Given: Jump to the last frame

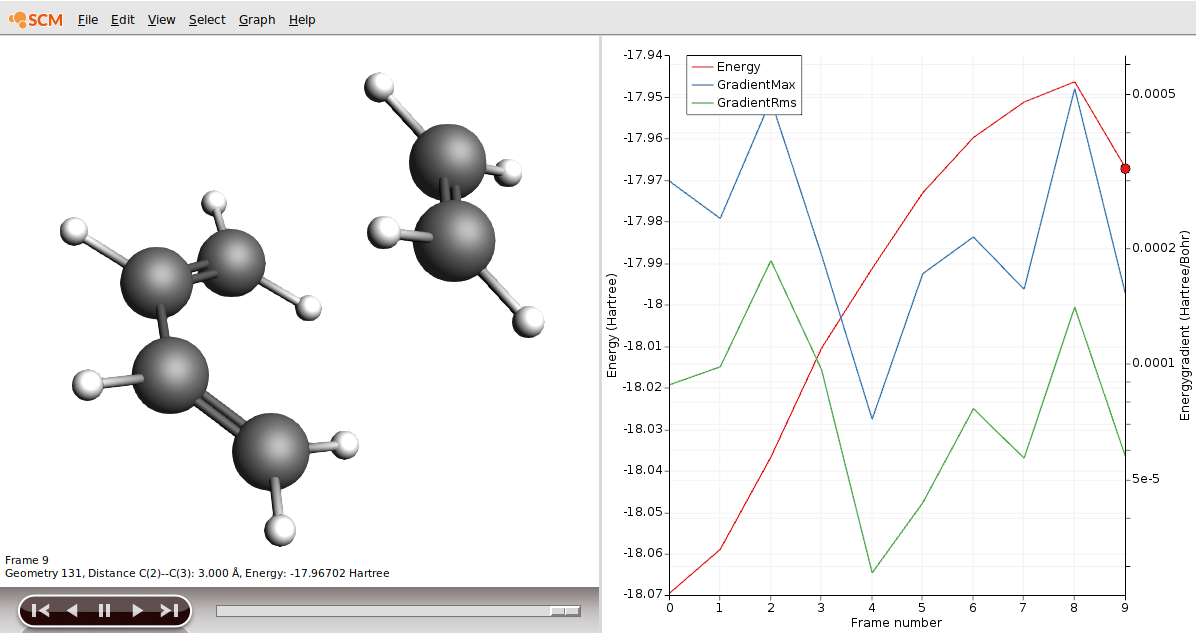Looking at the screenshot, I should coord(169,610).
